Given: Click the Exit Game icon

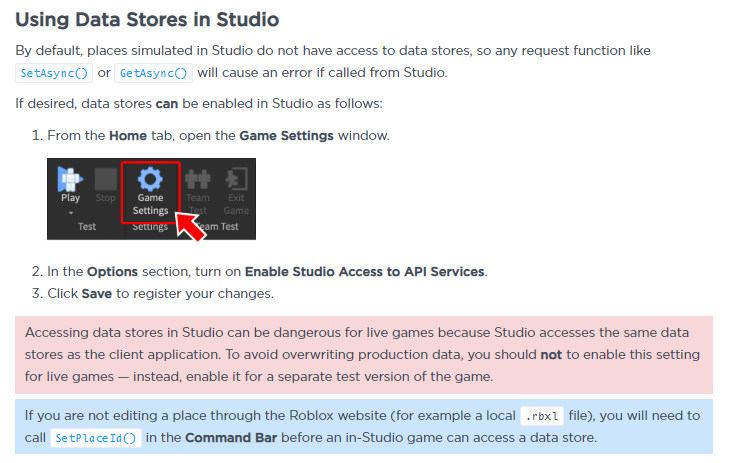Looking at the screenshot, I should coord(236,180).
